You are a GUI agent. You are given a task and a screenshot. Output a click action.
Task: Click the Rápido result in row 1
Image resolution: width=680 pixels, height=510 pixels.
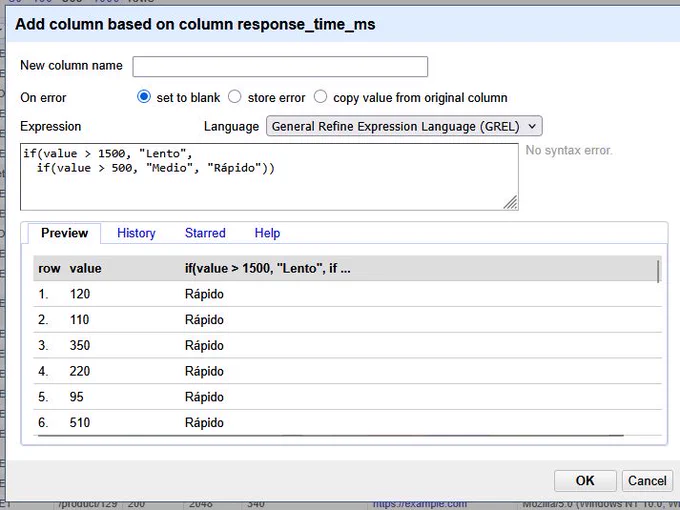[x=204, y=294]
